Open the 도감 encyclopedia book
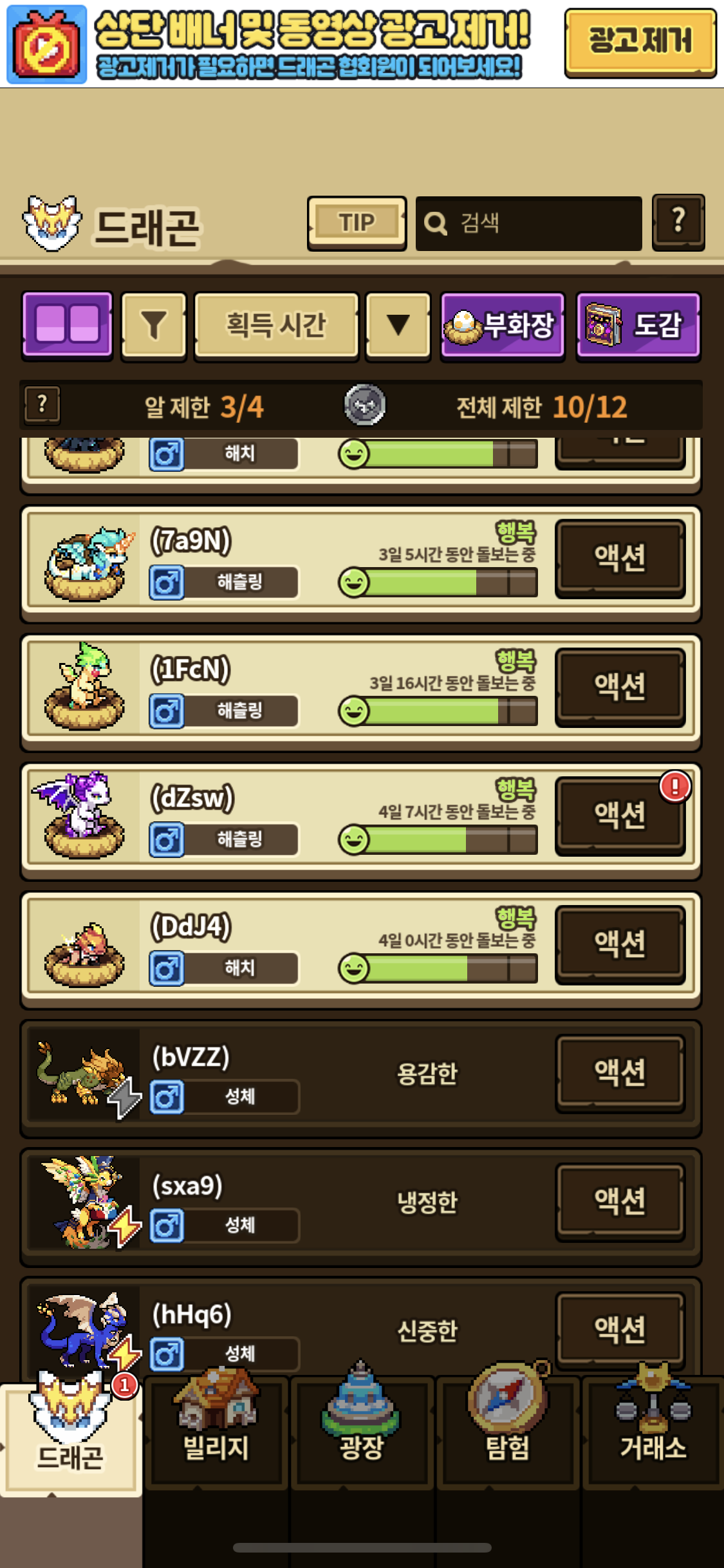724x1568 pixels. tap(638, 324)
